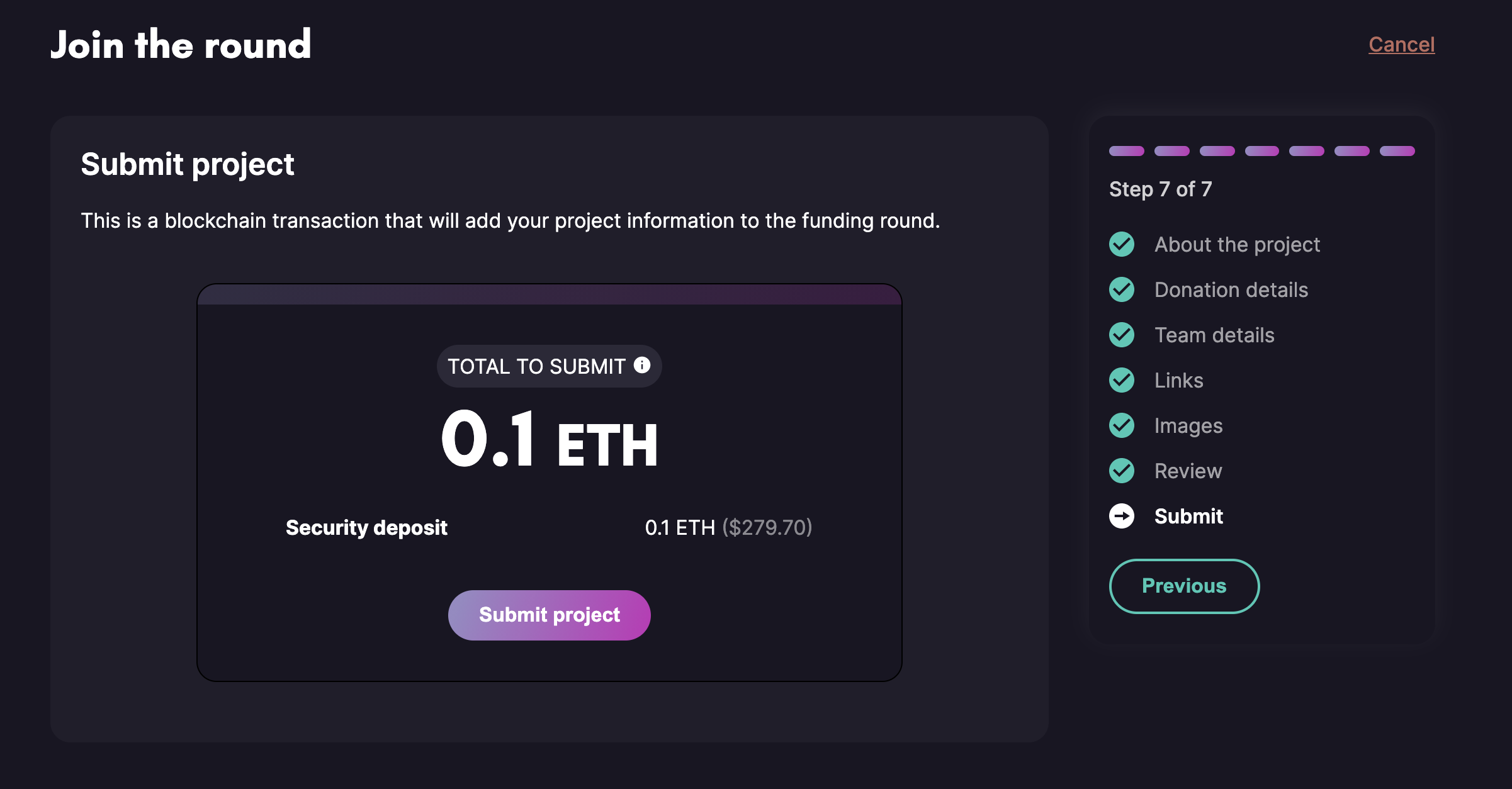Image resolution: width=1512 pixels, height=789 pixels.
Task: Select the completed Images step
Action: 1188,425
